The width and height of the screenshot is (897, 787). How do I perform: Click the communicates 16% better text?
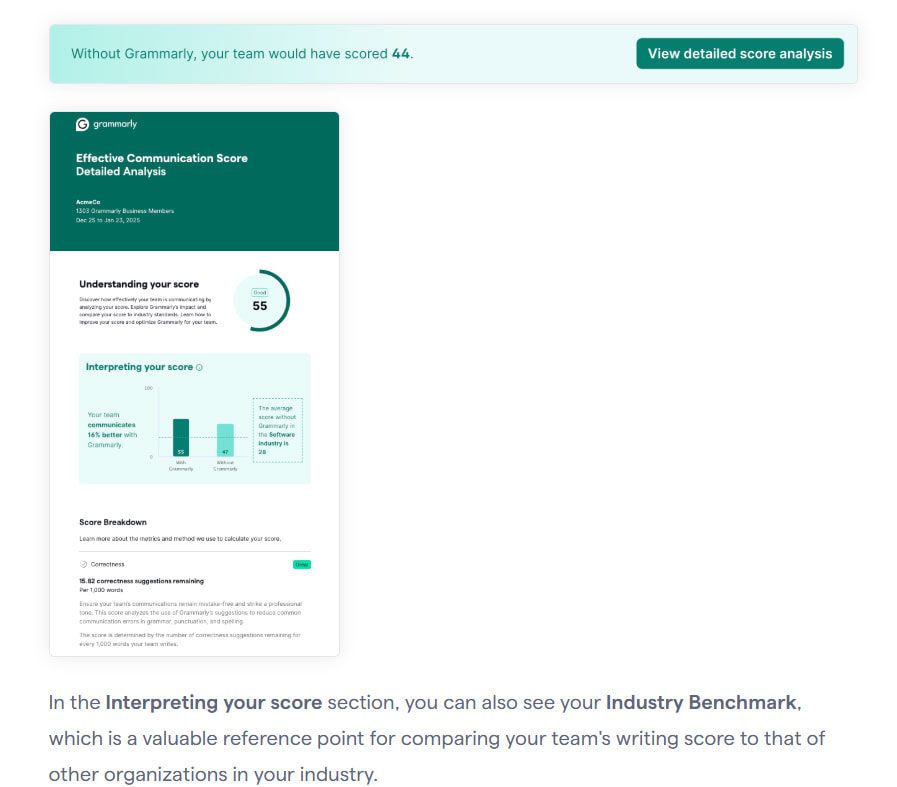pyautogui.click(x=111, y=430)
